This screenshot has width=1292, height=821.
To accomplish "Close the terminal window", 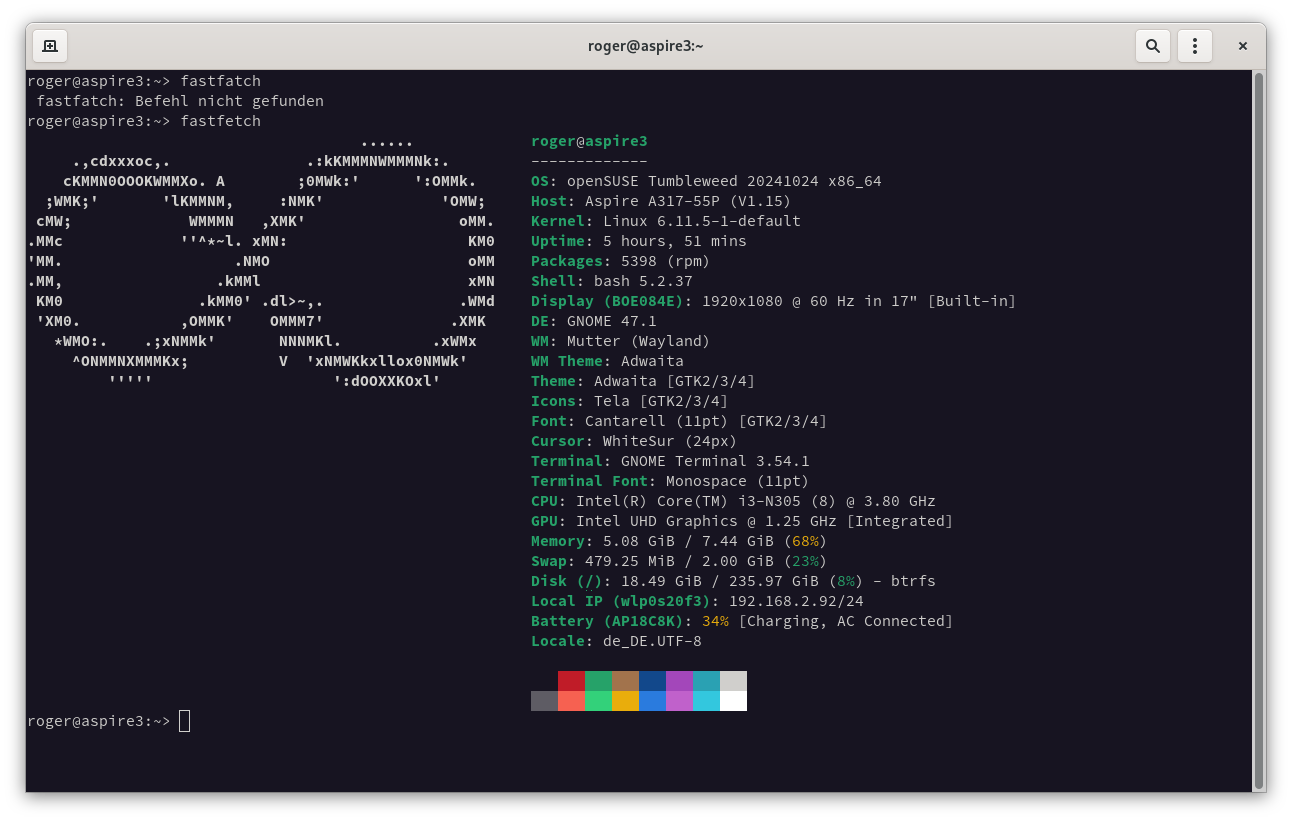I will 1242,46.
